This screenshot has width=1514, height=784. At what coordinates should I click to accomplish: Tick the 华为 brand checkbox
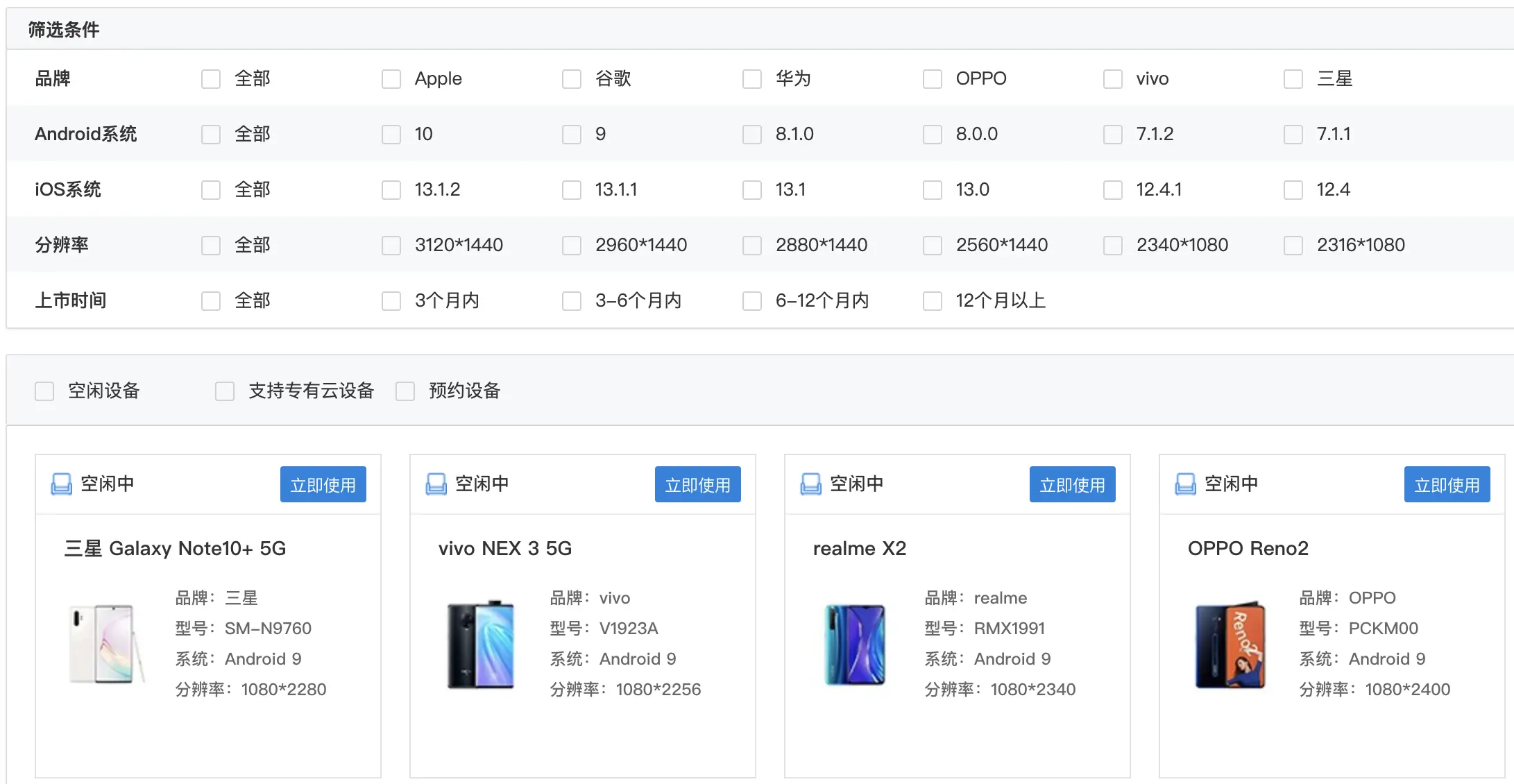click(752, 79)
